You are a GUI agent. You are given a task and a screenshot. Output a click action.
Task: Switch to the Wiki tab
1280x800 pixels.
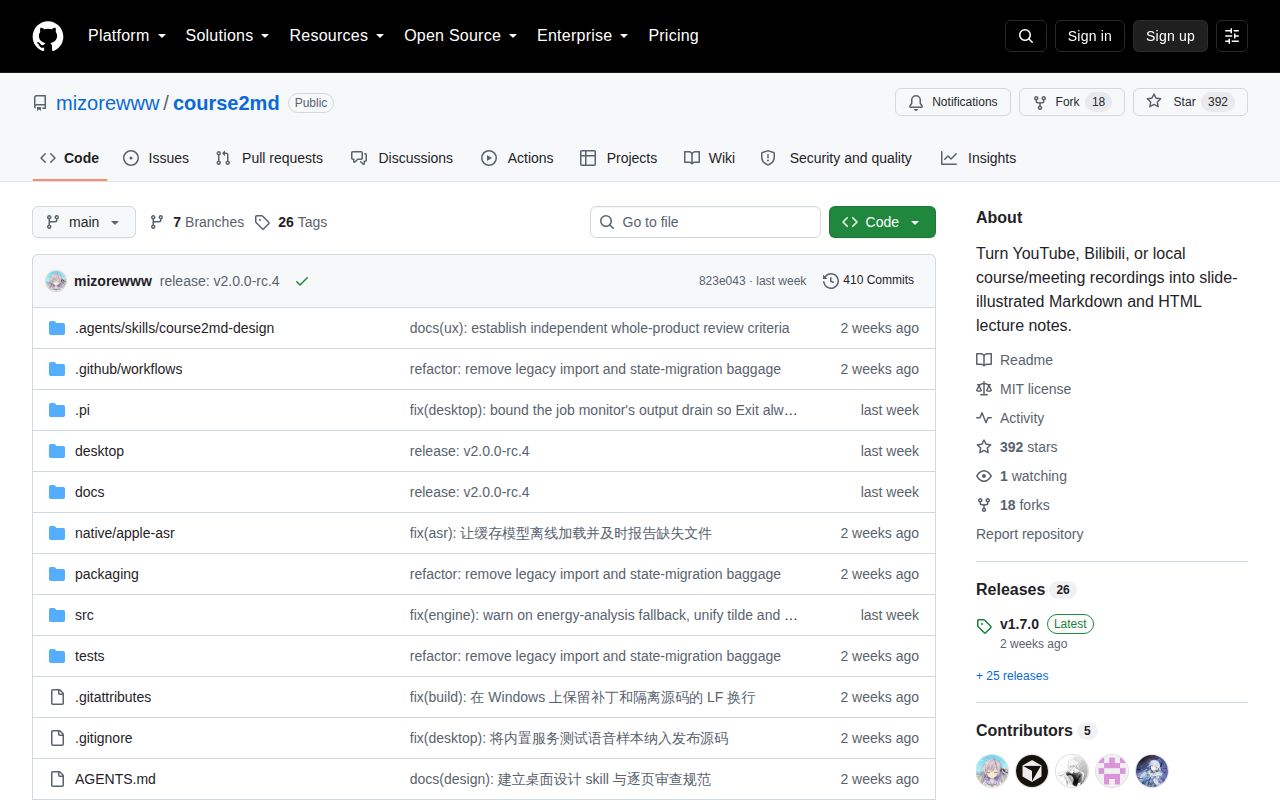tap(709, 158)
